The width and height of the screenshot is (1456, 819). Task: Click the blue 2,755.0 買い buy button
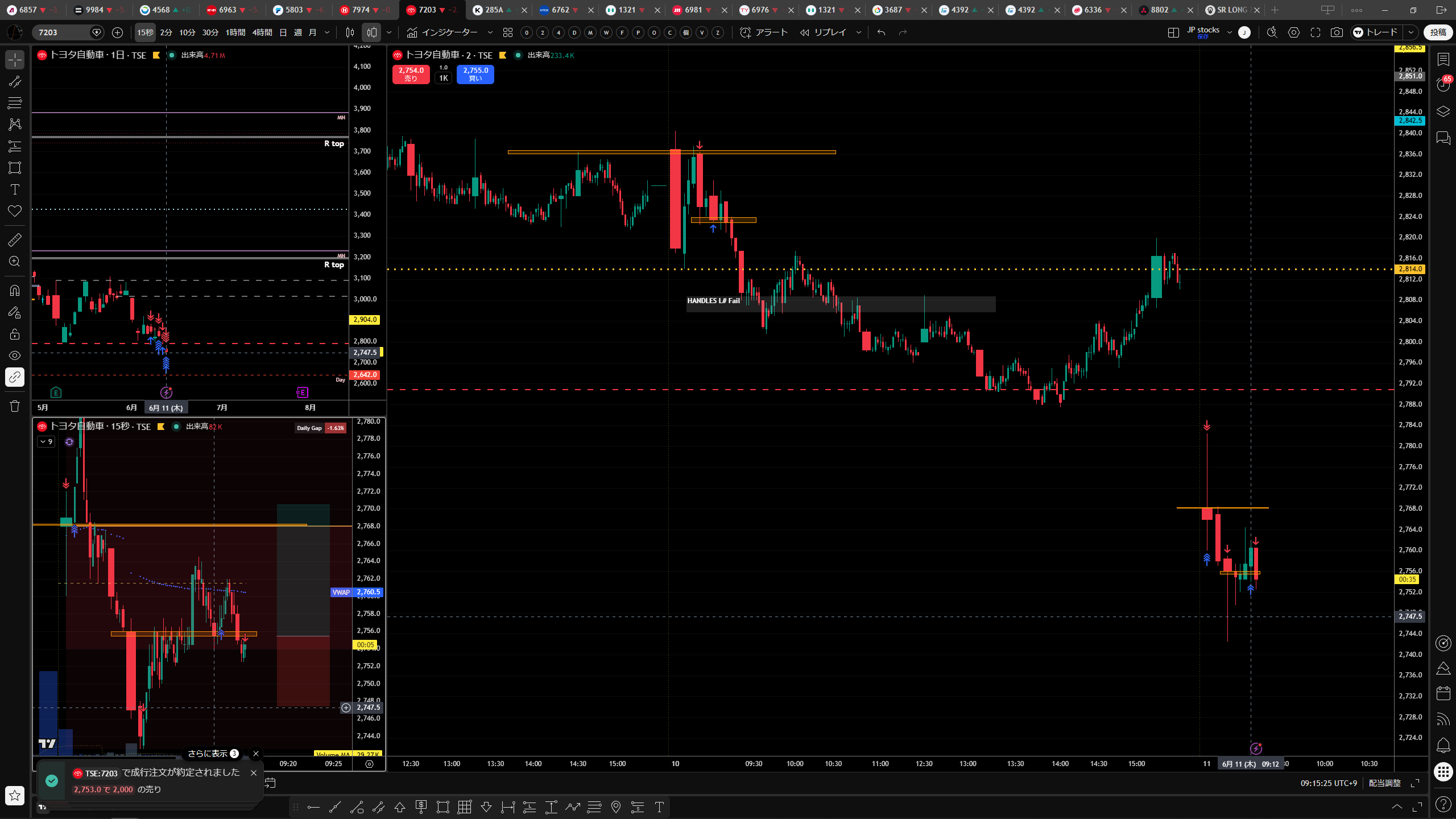tap(475, 75)
